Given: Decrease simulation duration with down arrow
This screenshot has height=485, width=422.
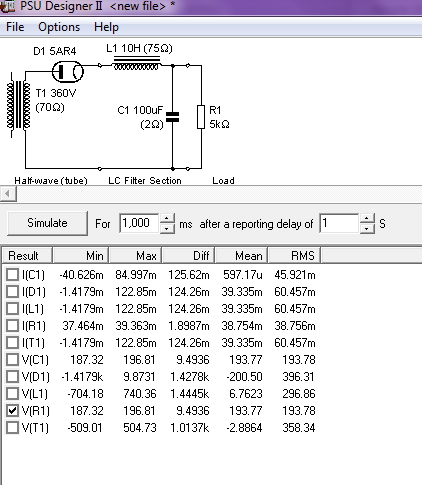Looking at the screenshot, I should tap(167, 229).
